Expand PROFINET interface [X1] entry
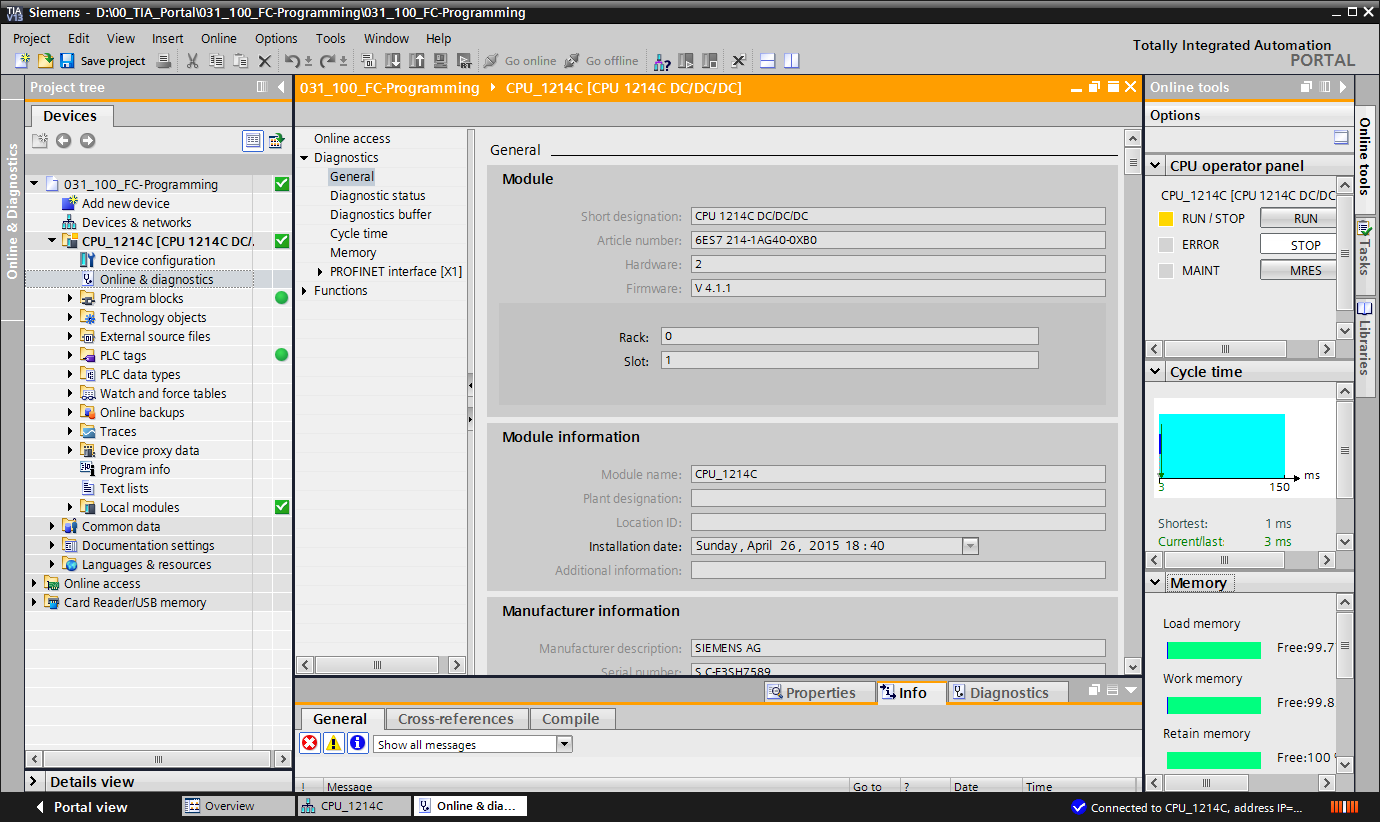 tap(320, 272)
